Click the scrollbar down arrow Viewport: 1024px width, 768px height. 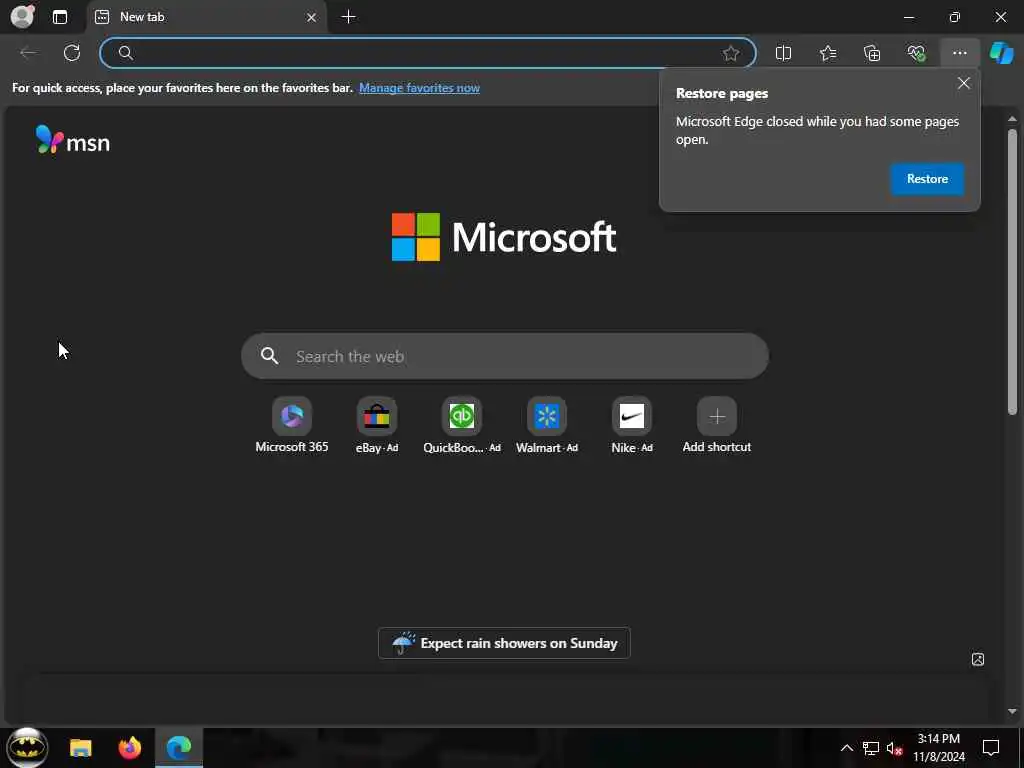coord(1012,711)
